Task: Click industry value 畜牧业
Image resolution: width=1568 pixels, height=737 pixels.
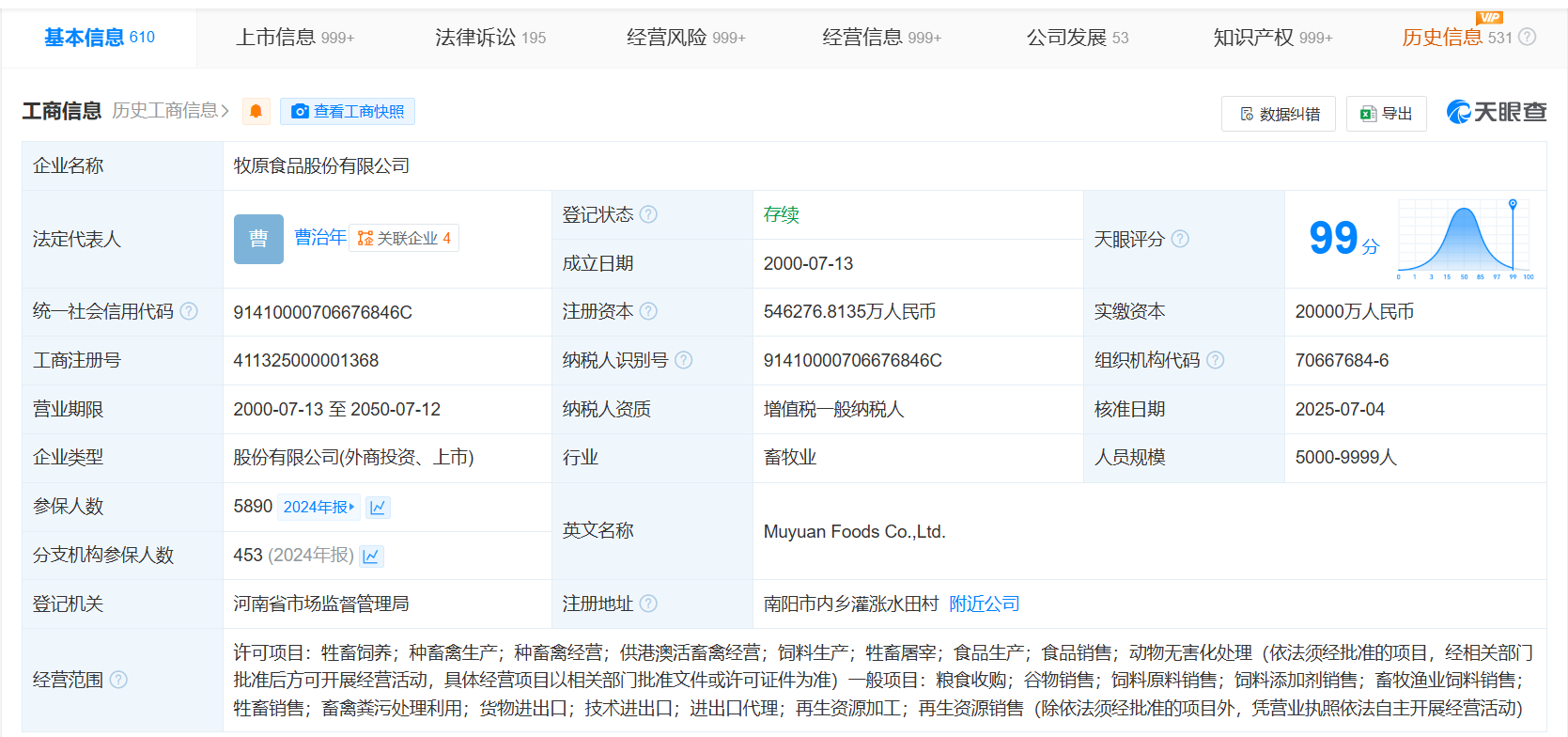Action: [790, 457]
